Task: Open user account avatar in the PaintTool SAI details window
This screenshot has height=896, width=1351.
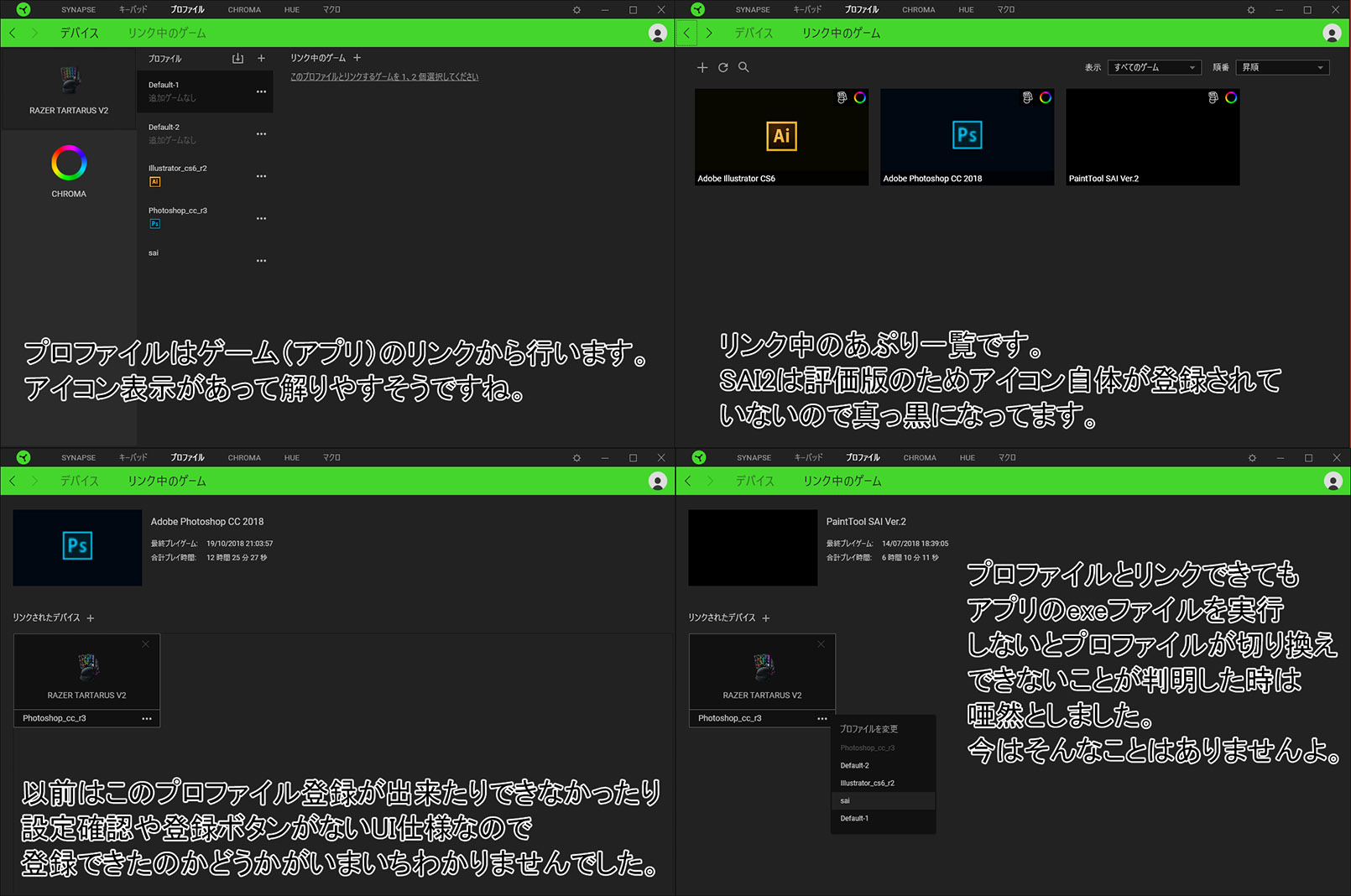Action: click(x=1333, y=481)
